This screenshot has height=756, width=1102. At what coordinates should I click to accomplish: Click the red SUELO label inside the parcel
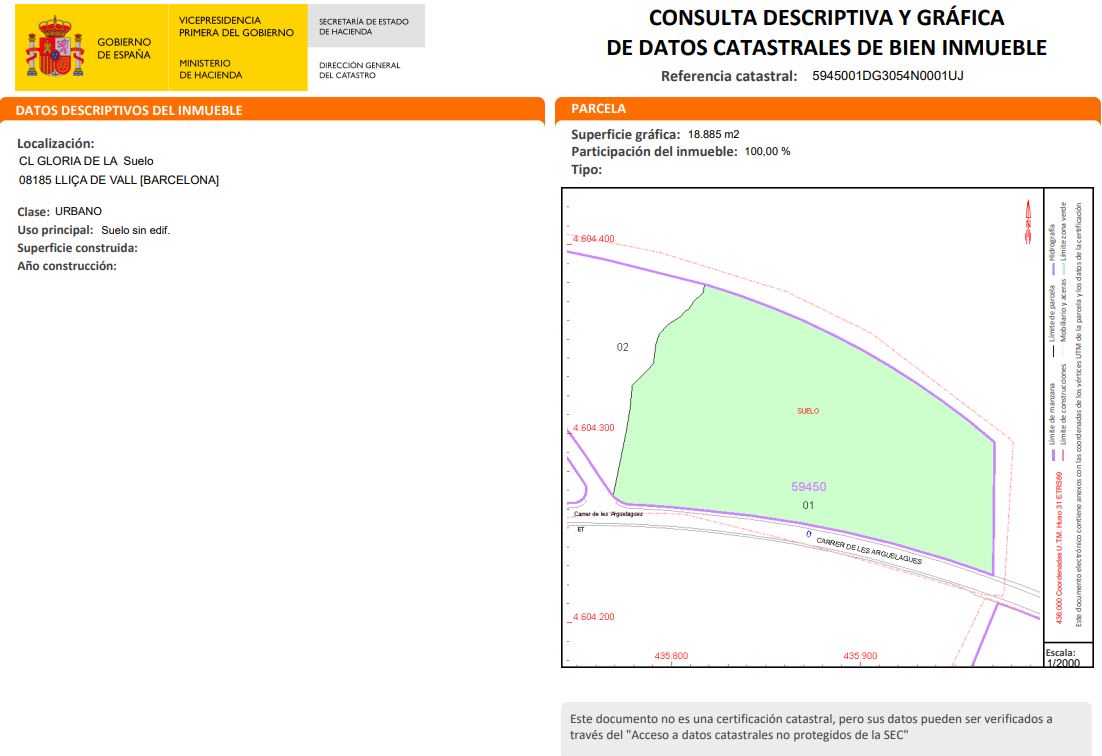(x=808, y=411)
